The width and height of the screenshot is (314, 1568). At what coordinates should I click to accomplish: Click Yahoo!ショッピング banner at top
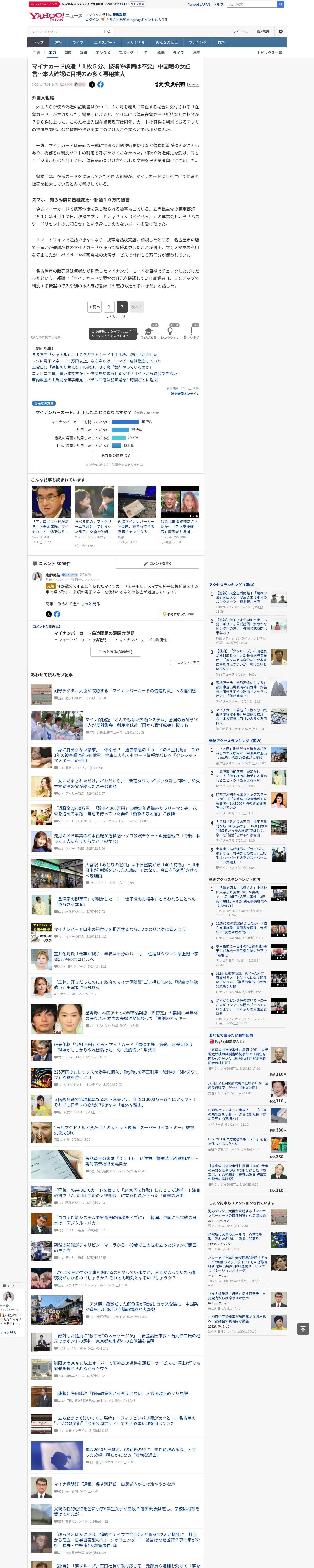(44, 4)
